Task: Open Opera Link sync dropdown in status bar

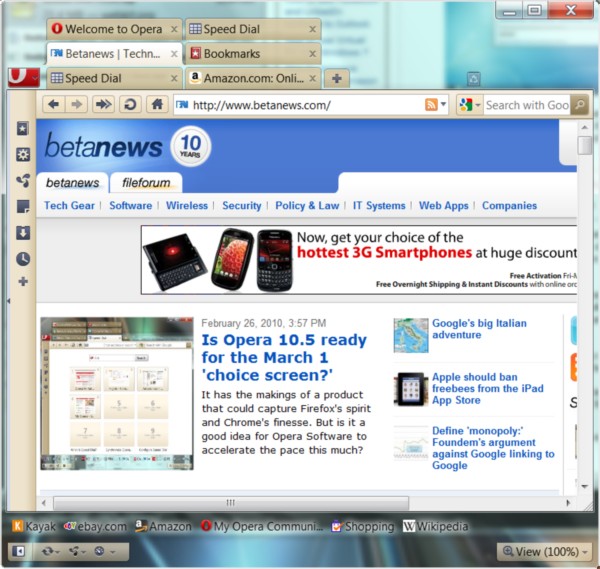Action: click(x=51, y=551)
